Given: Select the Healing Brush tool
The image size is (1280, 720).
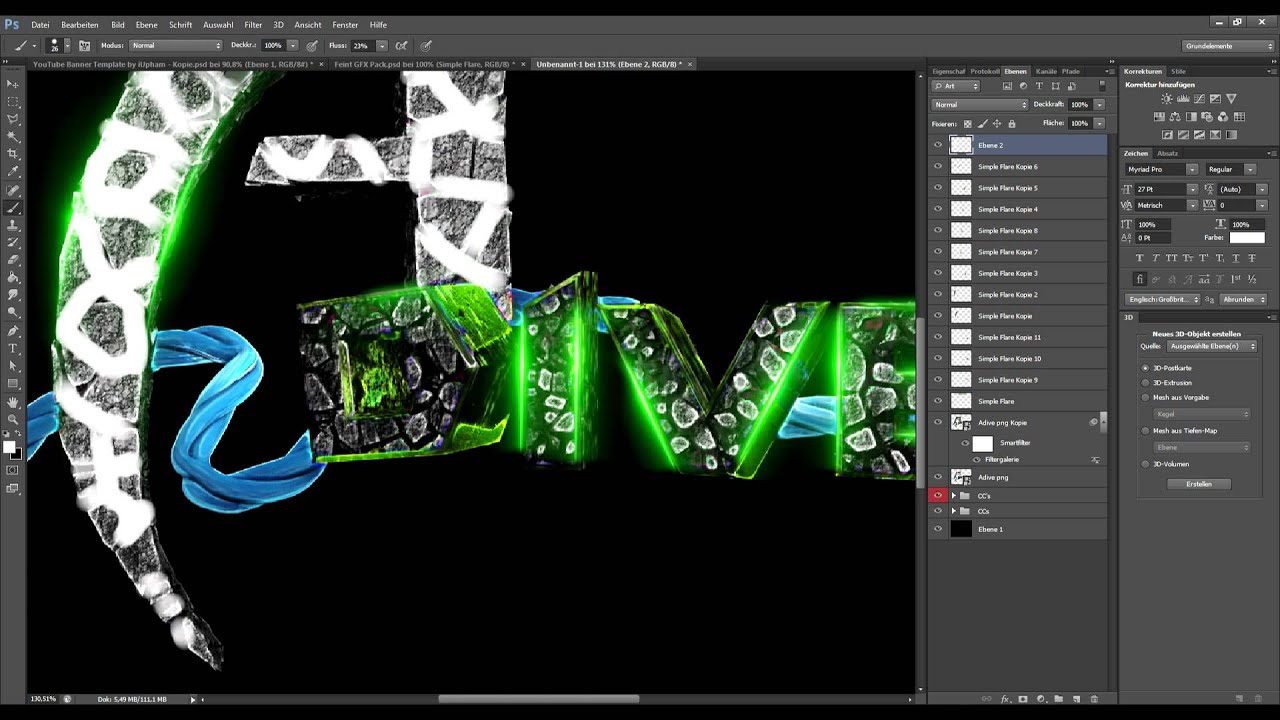Looking at the screenshot, I should pos(13,190).
